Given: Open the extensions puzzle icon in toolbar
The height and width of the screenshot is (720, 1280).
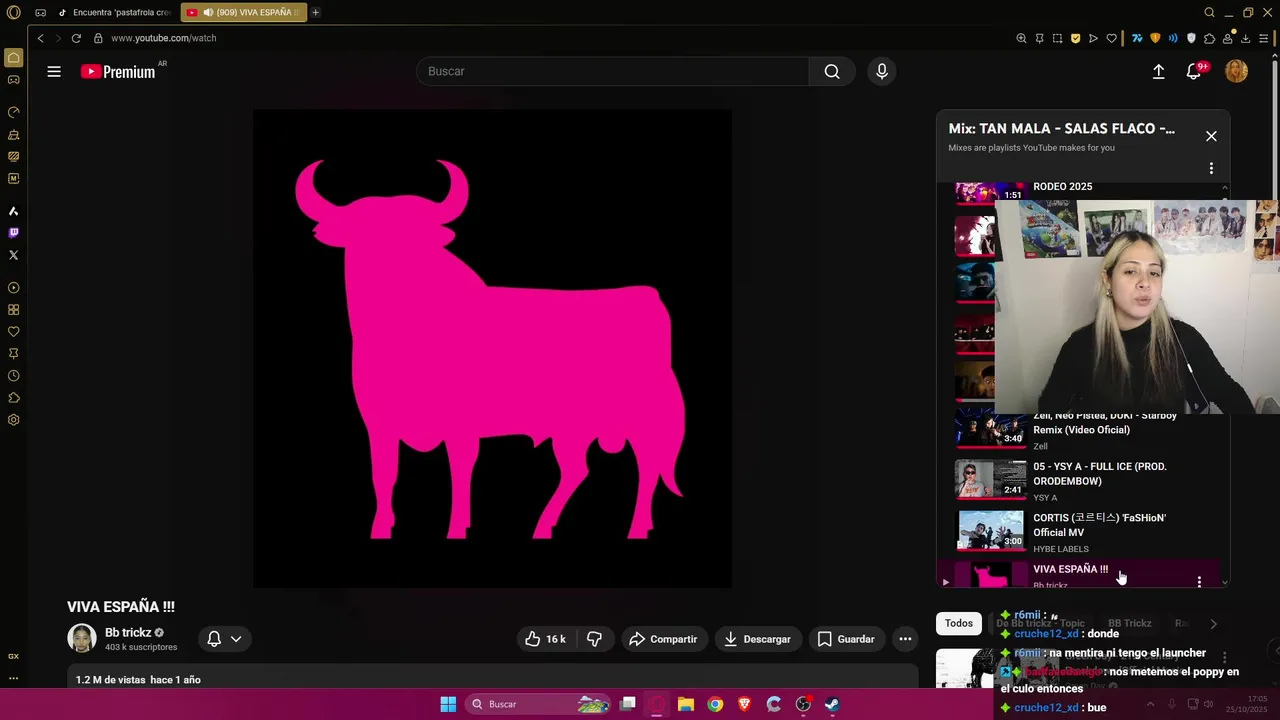Looking at the screenshot, I should 1209,38.
